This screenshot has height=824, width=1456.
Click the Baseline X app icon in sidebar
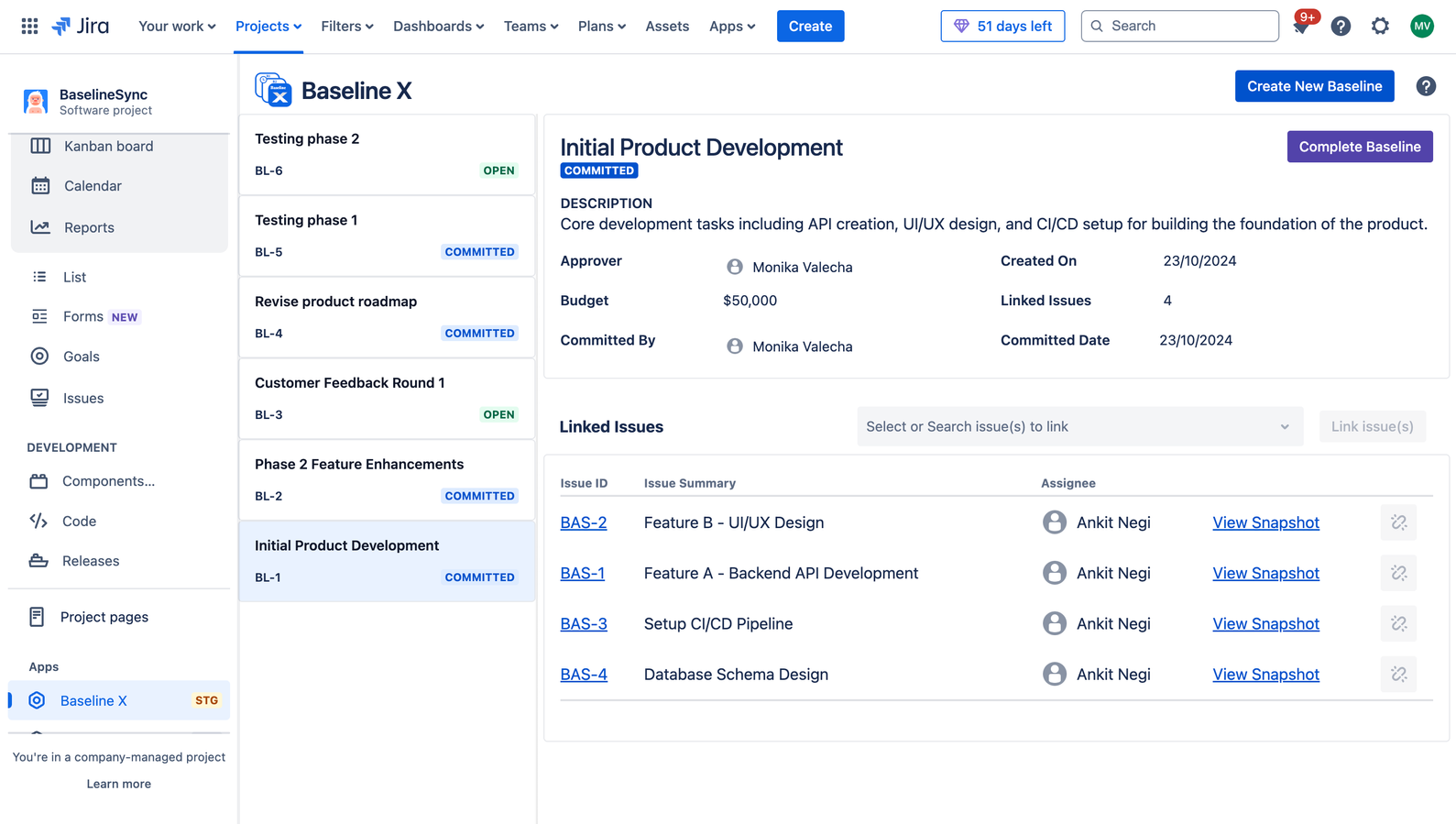pyautogui.click(x=37, y=700)
